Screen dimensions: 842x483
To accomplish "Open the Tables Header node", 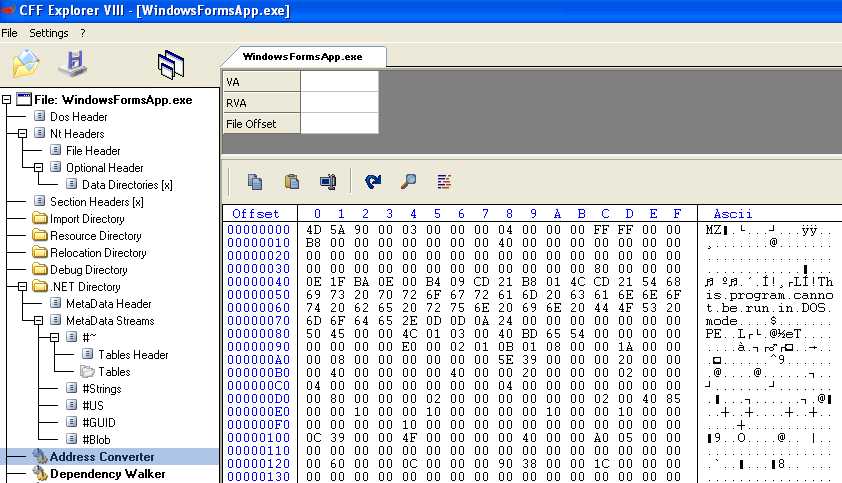I will (133, 355).
